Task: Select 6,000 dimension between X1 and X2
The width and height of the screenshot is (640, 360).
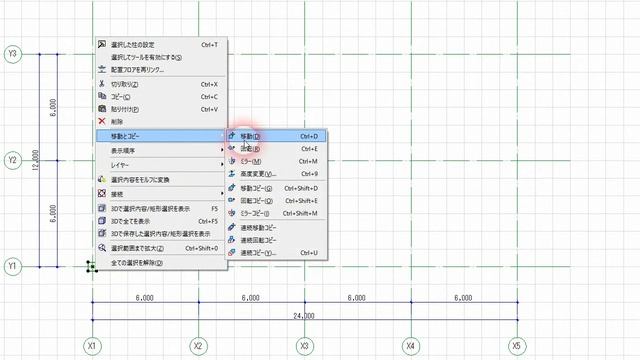Action: click(144, 298)
